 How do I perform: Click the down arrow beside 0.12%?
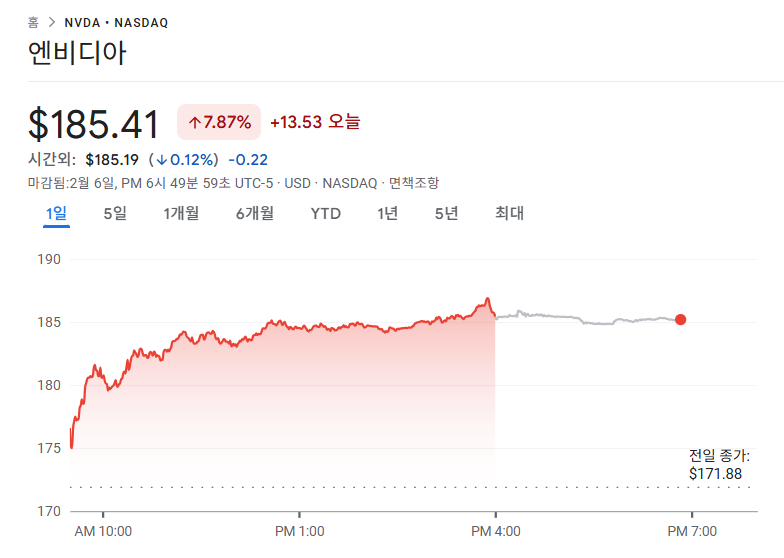point(160,160)
